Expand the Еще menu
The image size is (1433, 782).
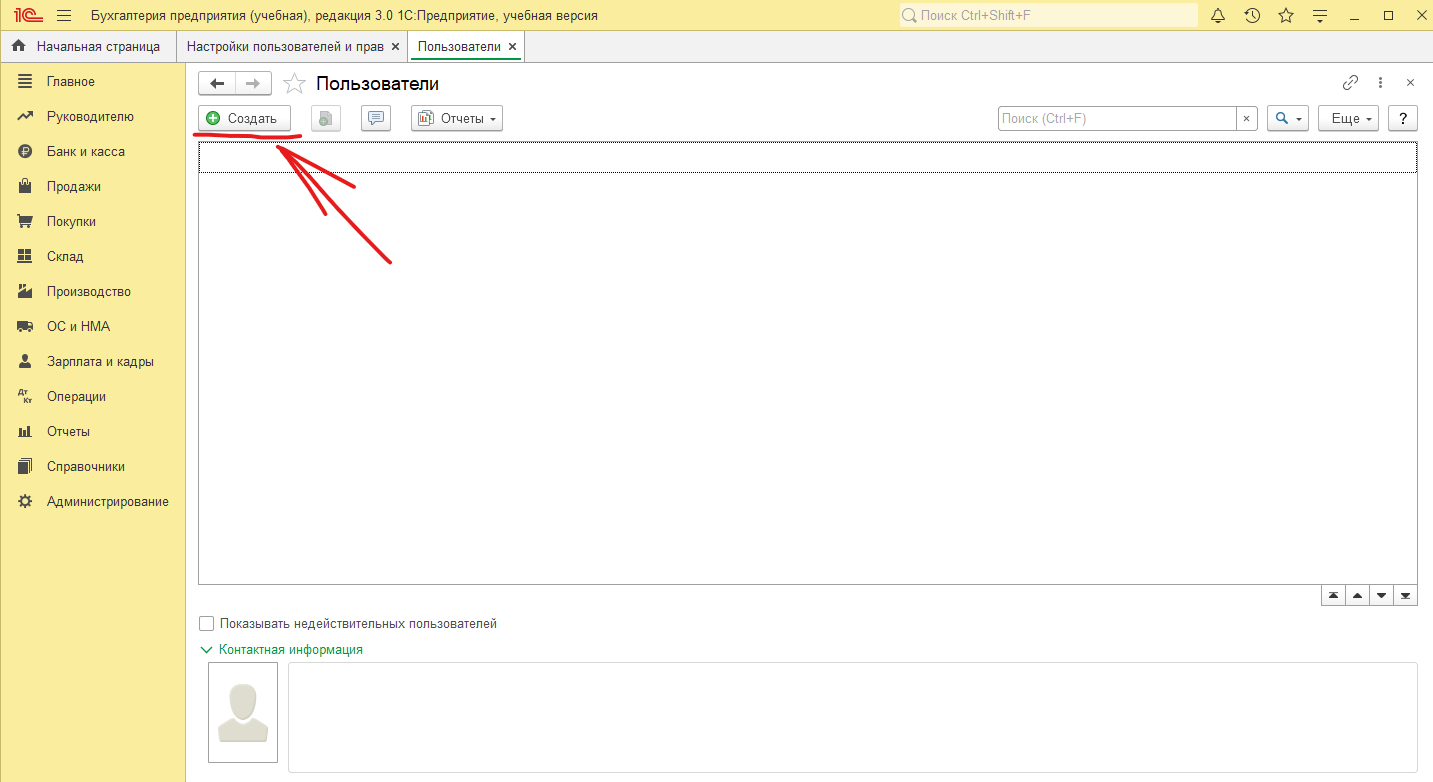click(1349, 118)
